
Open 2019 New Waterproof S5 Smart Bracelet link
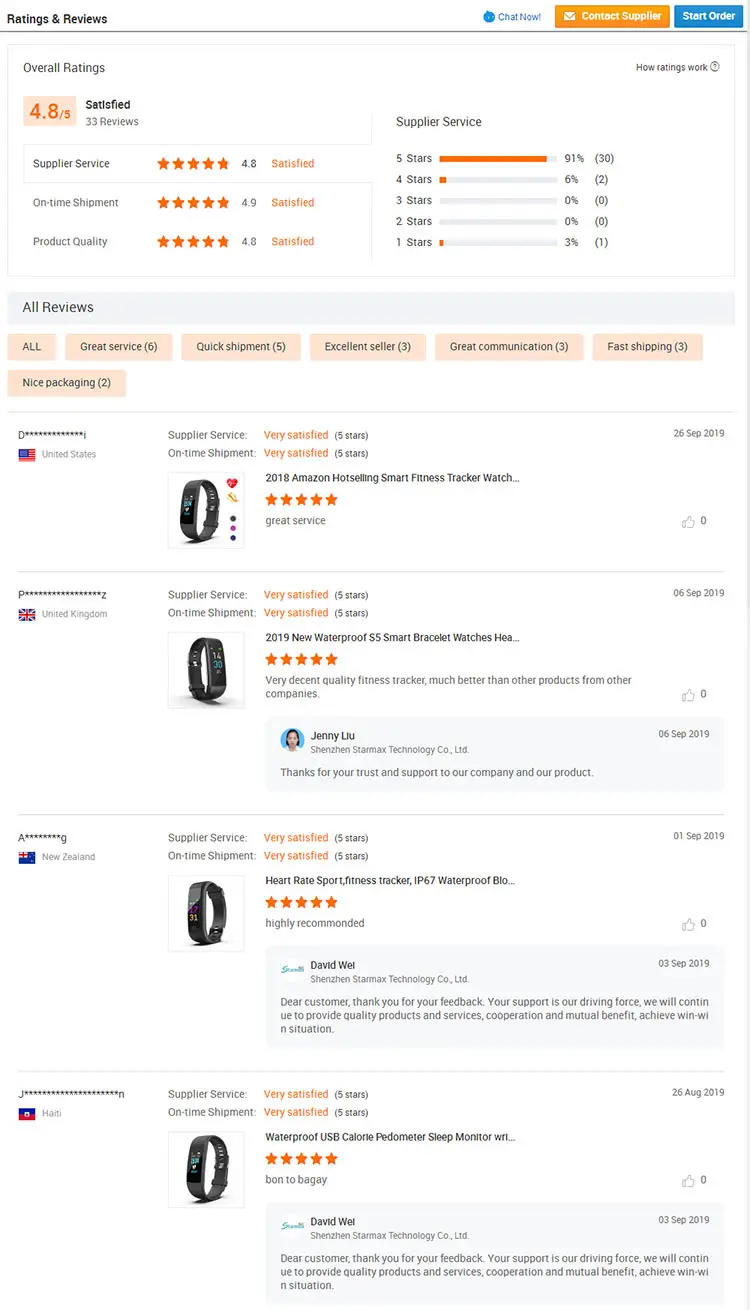click(392, 638)
